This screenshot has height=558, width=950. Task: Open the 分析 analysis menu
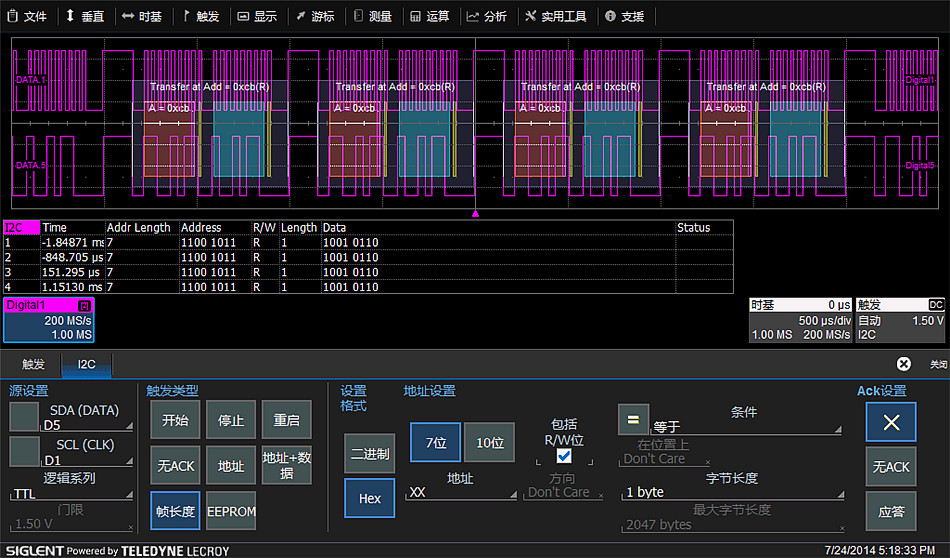[x=487, y=16]
